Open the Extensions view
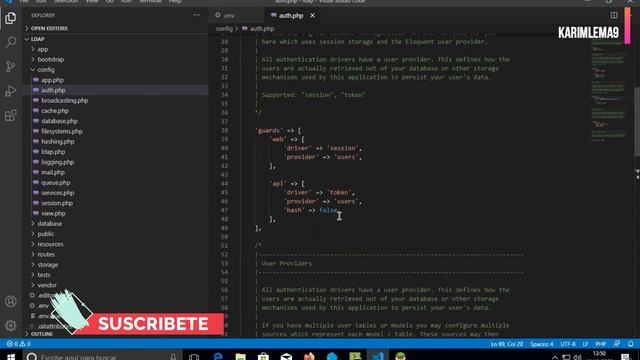This screenshot has height=360, width=640. [11, 115]
